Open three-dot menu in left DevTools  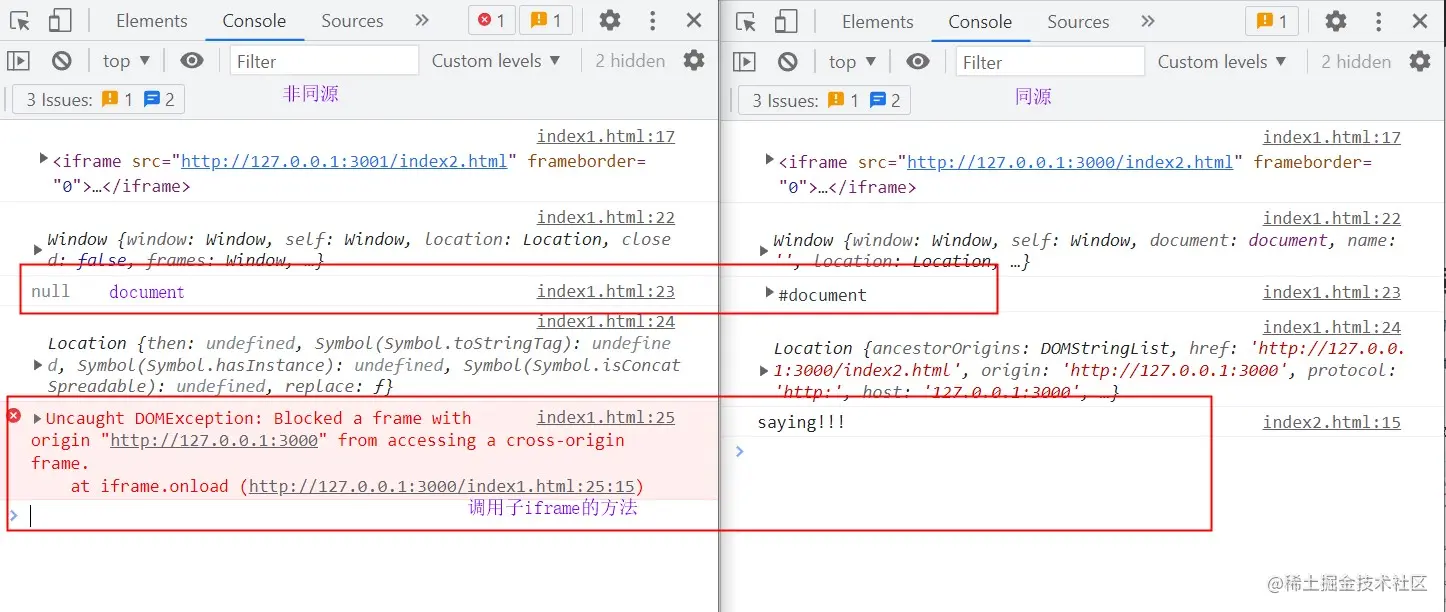pos(652,20)
